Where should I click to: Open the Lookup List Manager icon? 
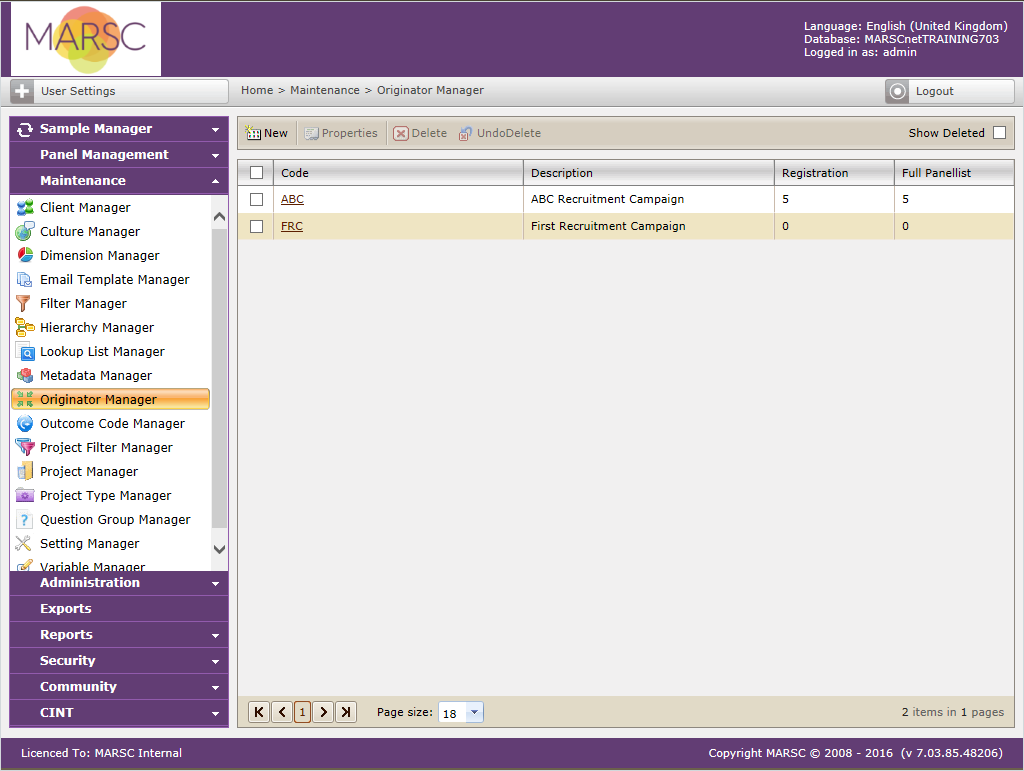[25, 351]
